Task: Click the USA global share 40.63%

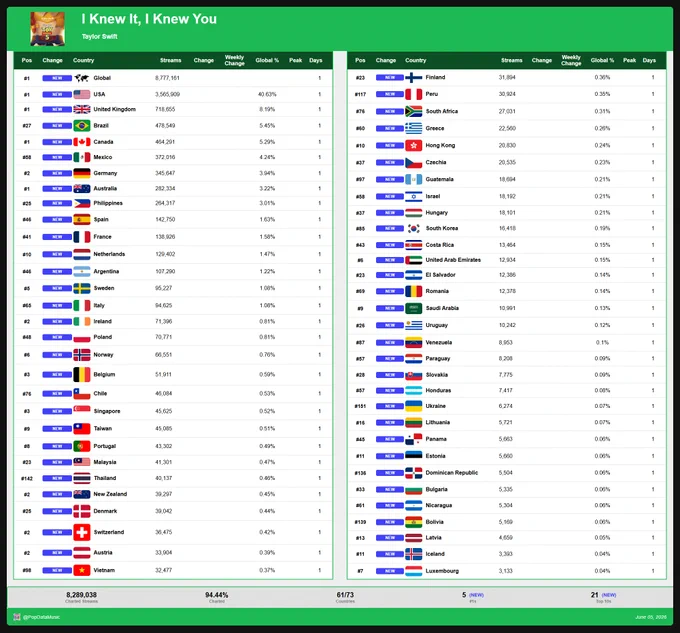Action: click(267, 95)
